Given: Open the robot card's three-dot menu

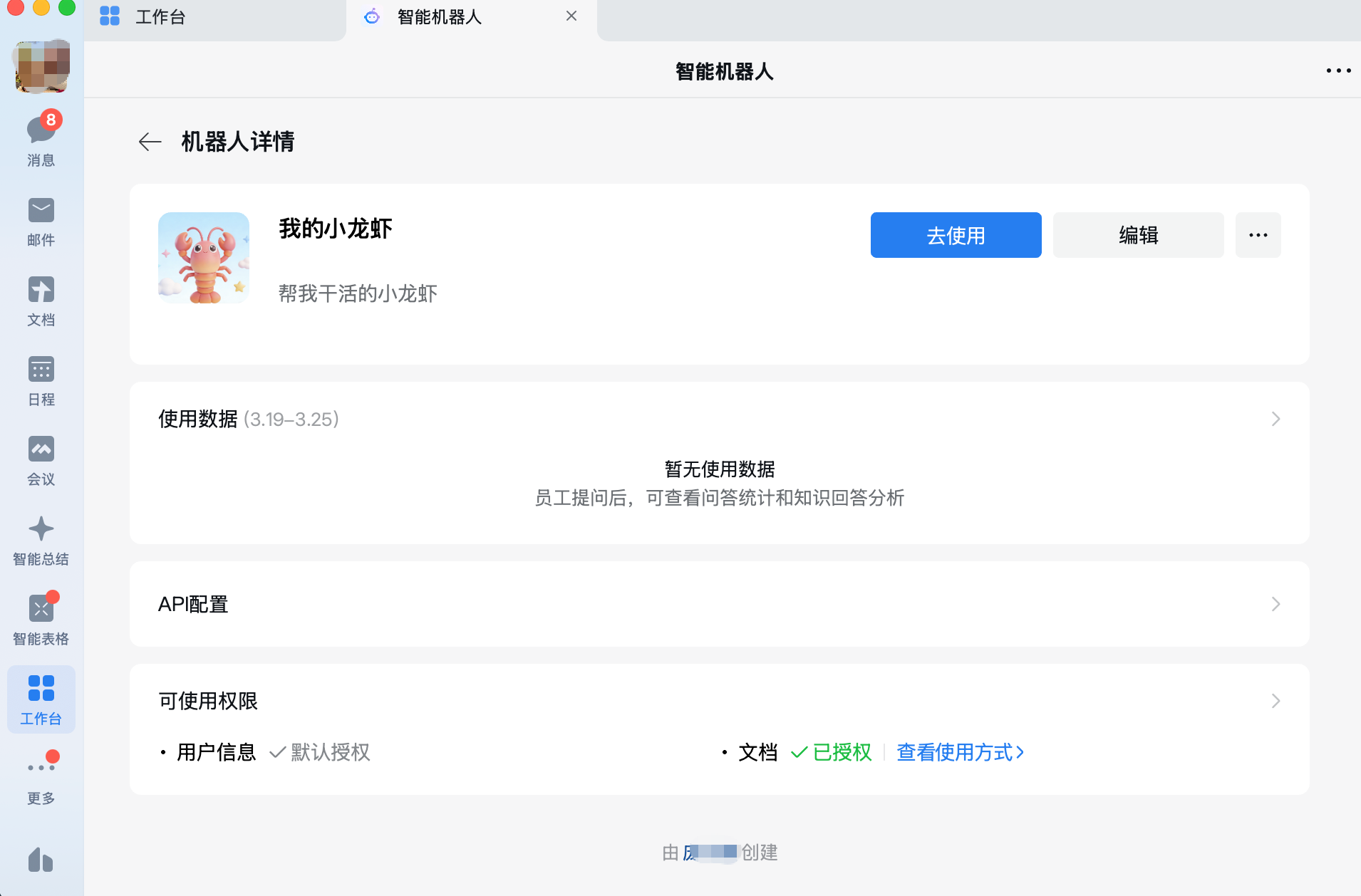Looking at the screenshot, I should (x=1258, y=235).
